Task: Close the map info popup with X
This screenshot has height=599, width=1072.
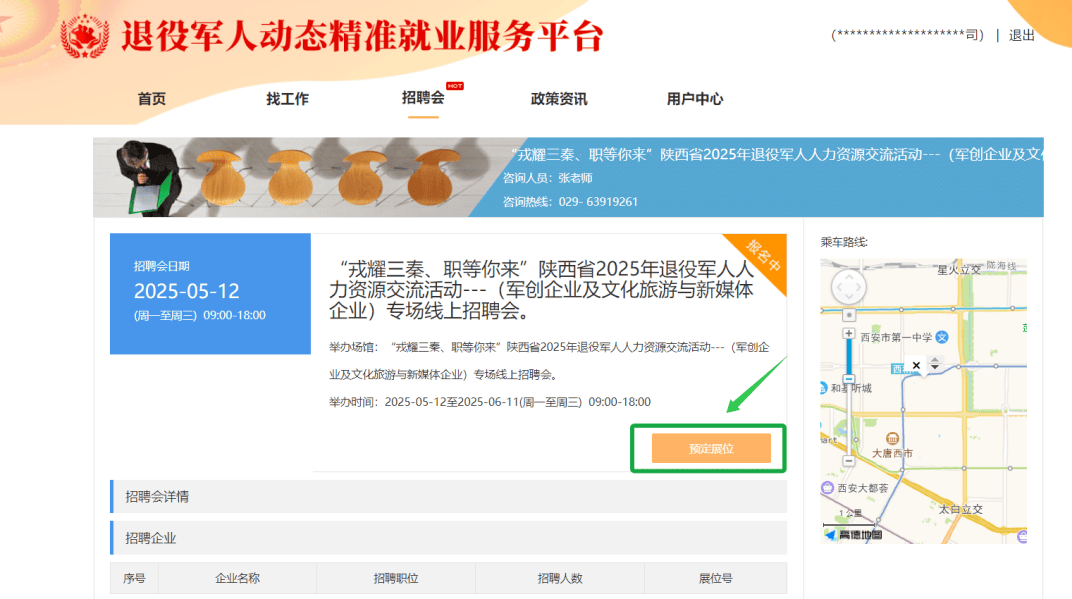Action: [916, 366]
